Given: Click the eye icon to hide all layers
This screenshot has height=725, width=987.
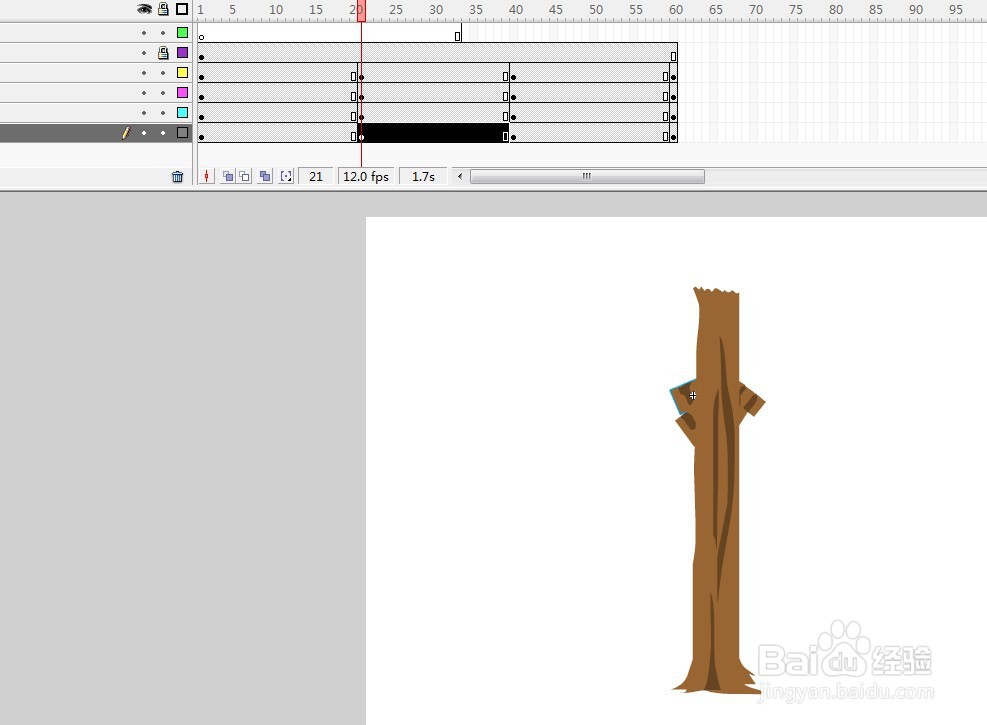Looking at the screenshot, I should click(144, 9).
